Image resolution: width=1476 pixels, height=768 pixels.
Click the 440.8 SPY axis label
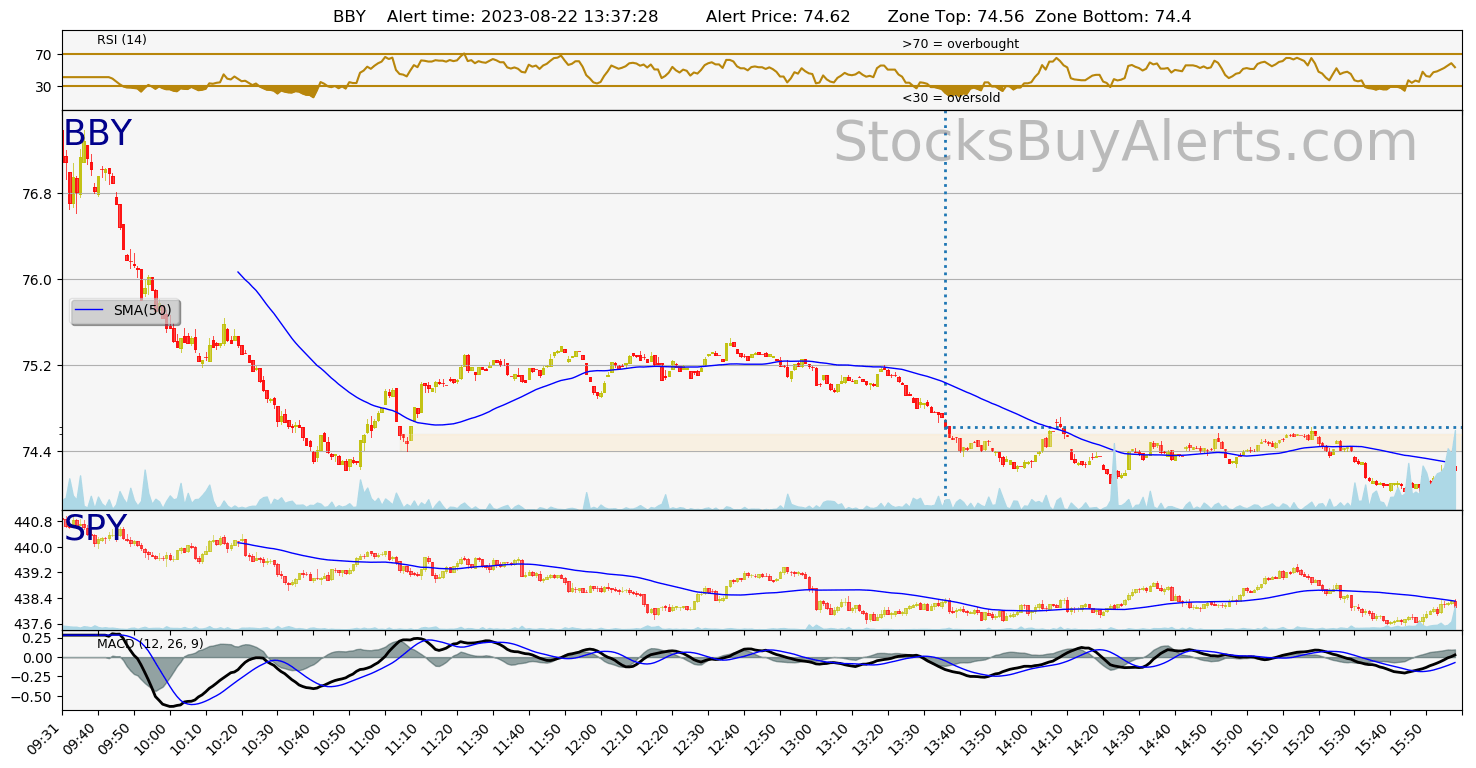(31, 522)
